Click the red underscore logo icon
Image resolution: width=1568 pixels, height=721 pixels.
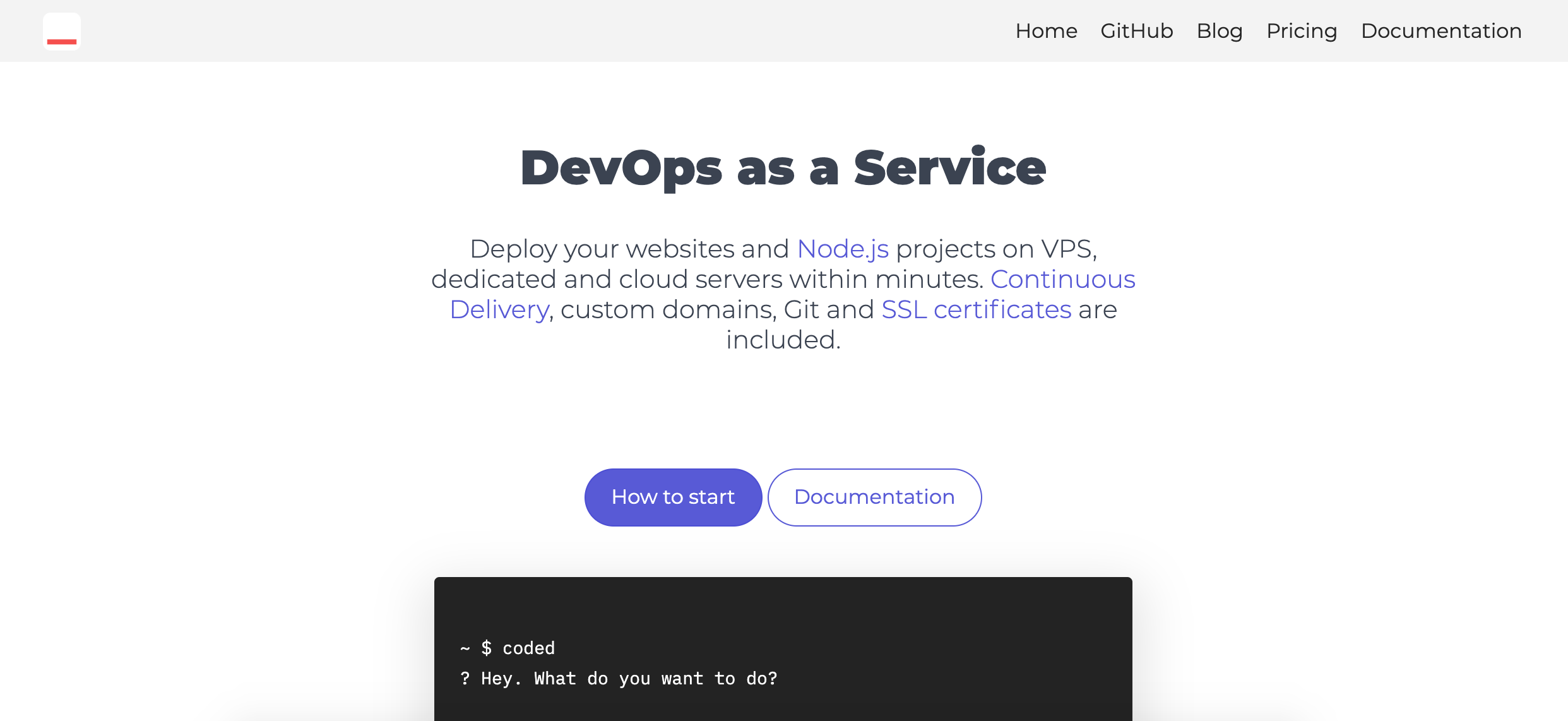pos(62,32)
